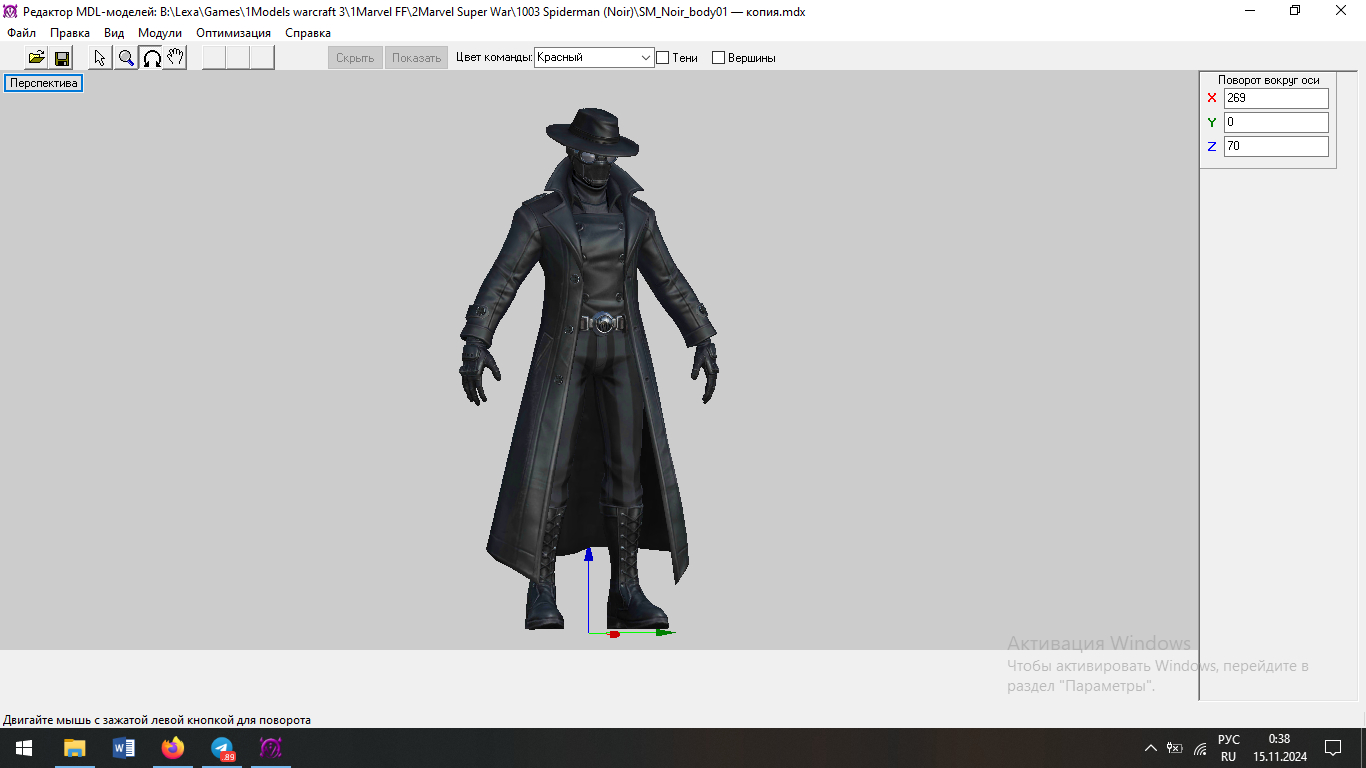Select the magnifier zoom tool

[126, 58]
